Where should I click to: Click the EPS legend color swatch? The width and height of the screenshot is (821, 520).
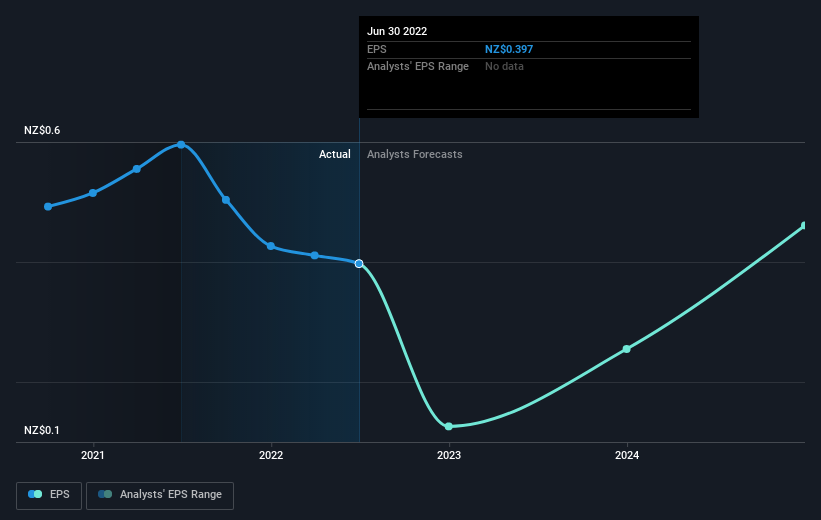(35, 494)
